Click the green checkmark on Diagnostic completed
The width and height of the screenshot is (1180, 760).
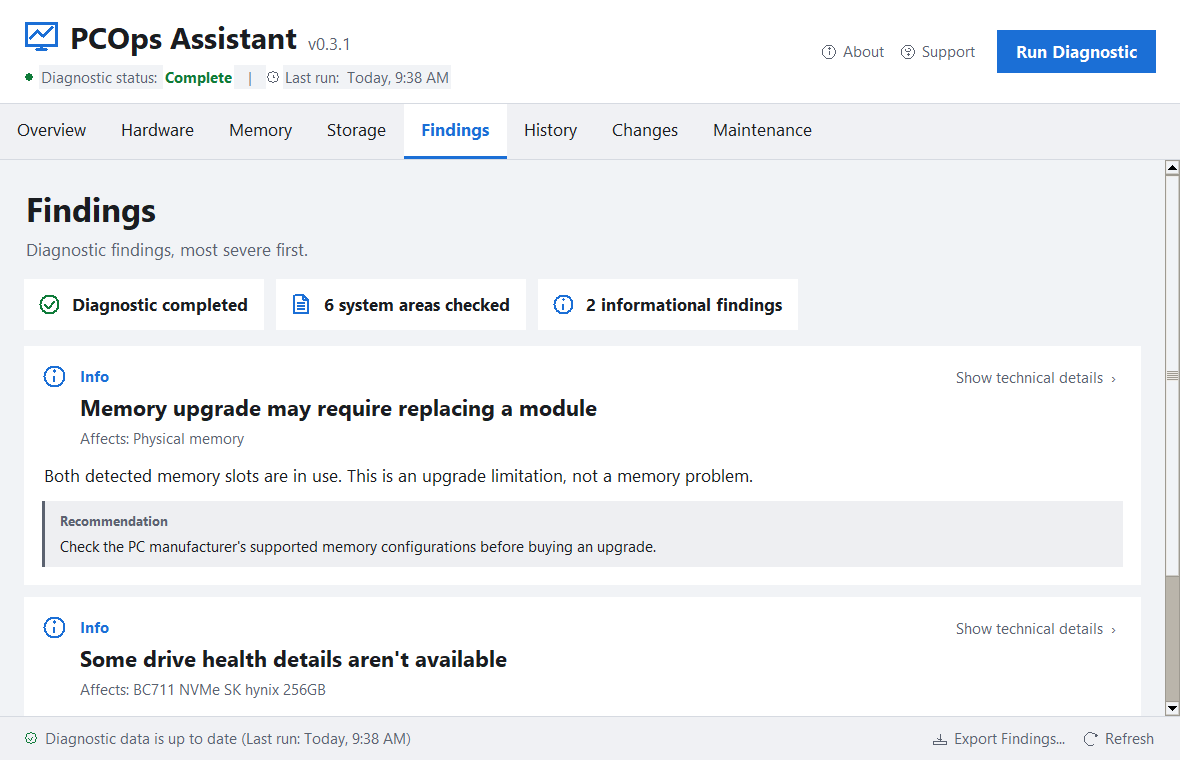pos(50,305)
